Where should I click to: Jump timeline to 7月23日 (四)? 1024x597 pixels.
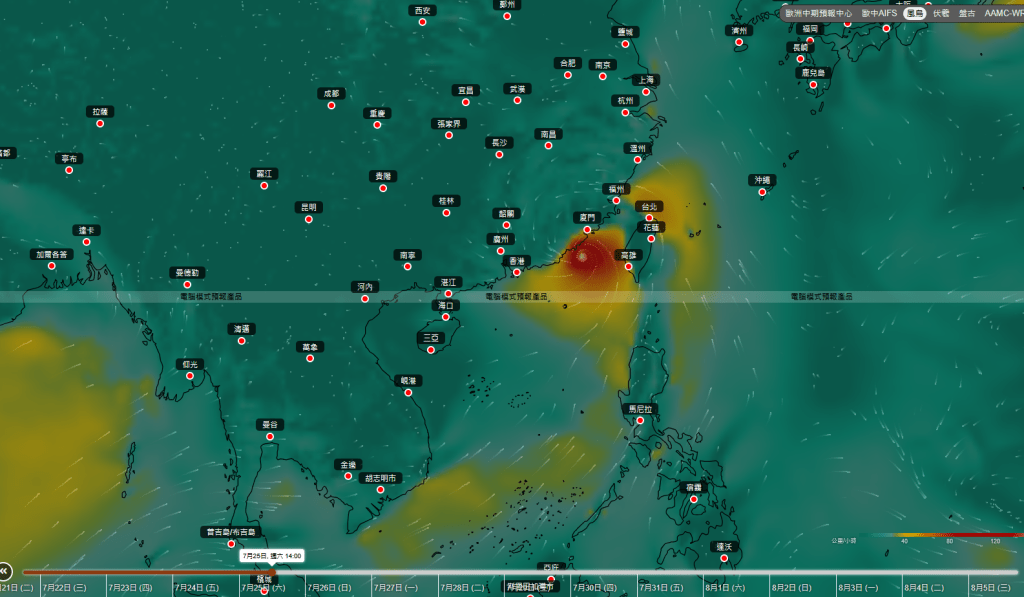tap(131, 588)
